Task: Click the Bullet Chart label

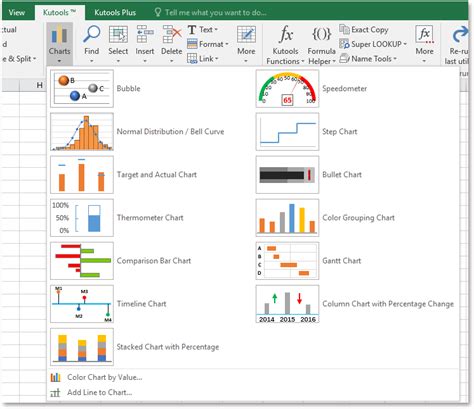Action: [x=342, y=175]
